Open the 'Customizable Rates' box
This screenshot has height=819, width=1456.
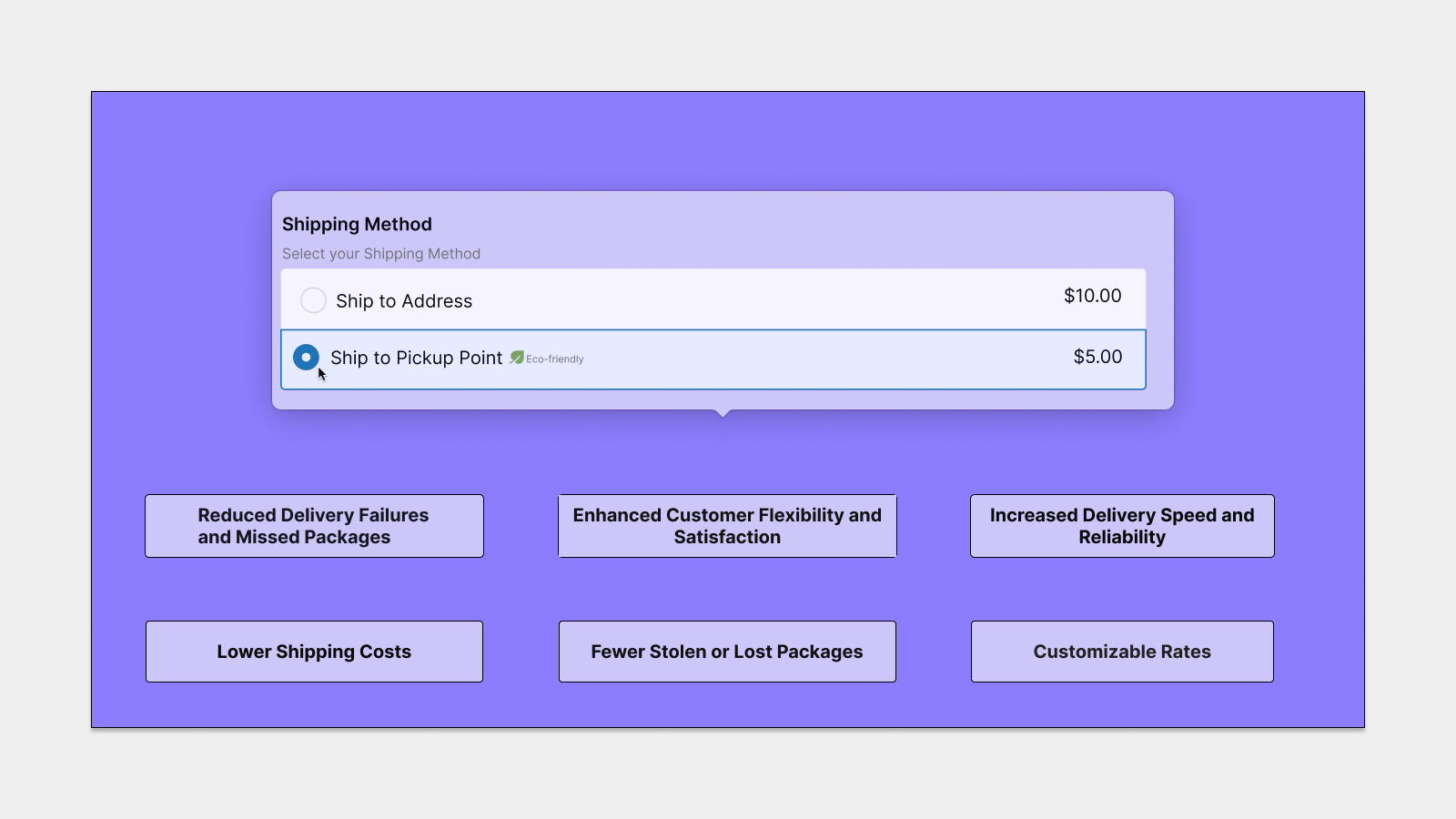pos(1122,652)
